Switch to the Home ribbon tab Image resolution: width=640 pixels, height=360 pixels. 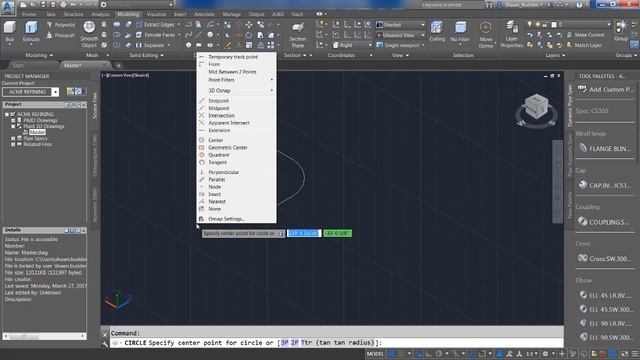click(29, 14)
